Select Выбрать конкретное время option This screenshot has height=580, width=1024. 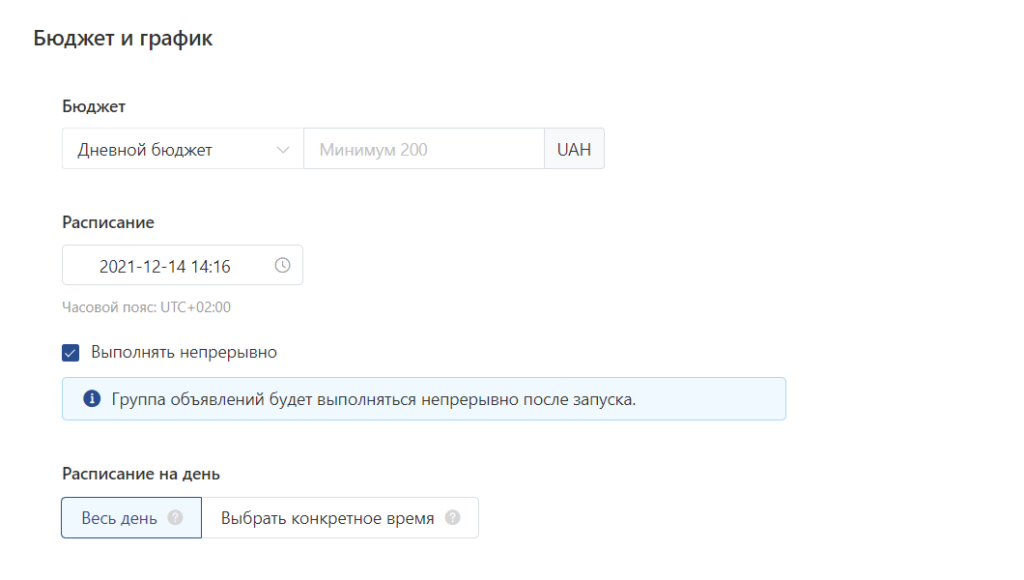coord(340,518)
